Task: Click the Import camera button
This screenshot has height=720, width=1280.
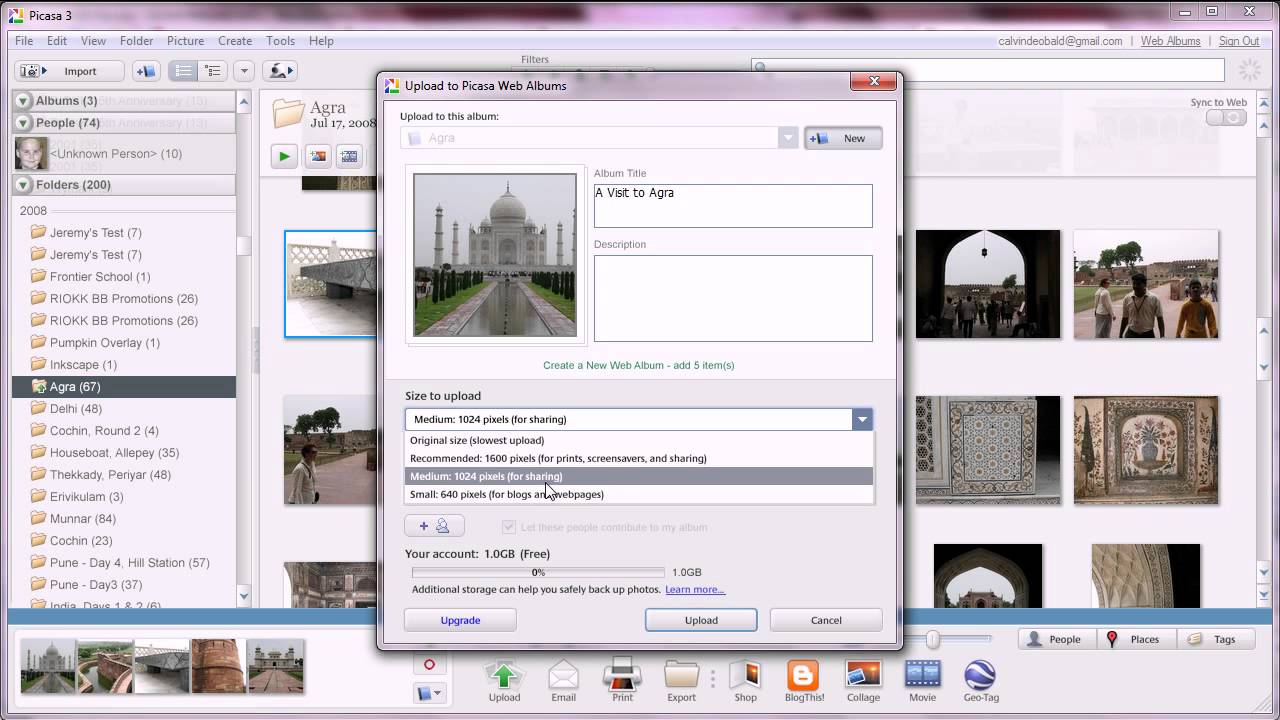Action: [x=69, y=71]
